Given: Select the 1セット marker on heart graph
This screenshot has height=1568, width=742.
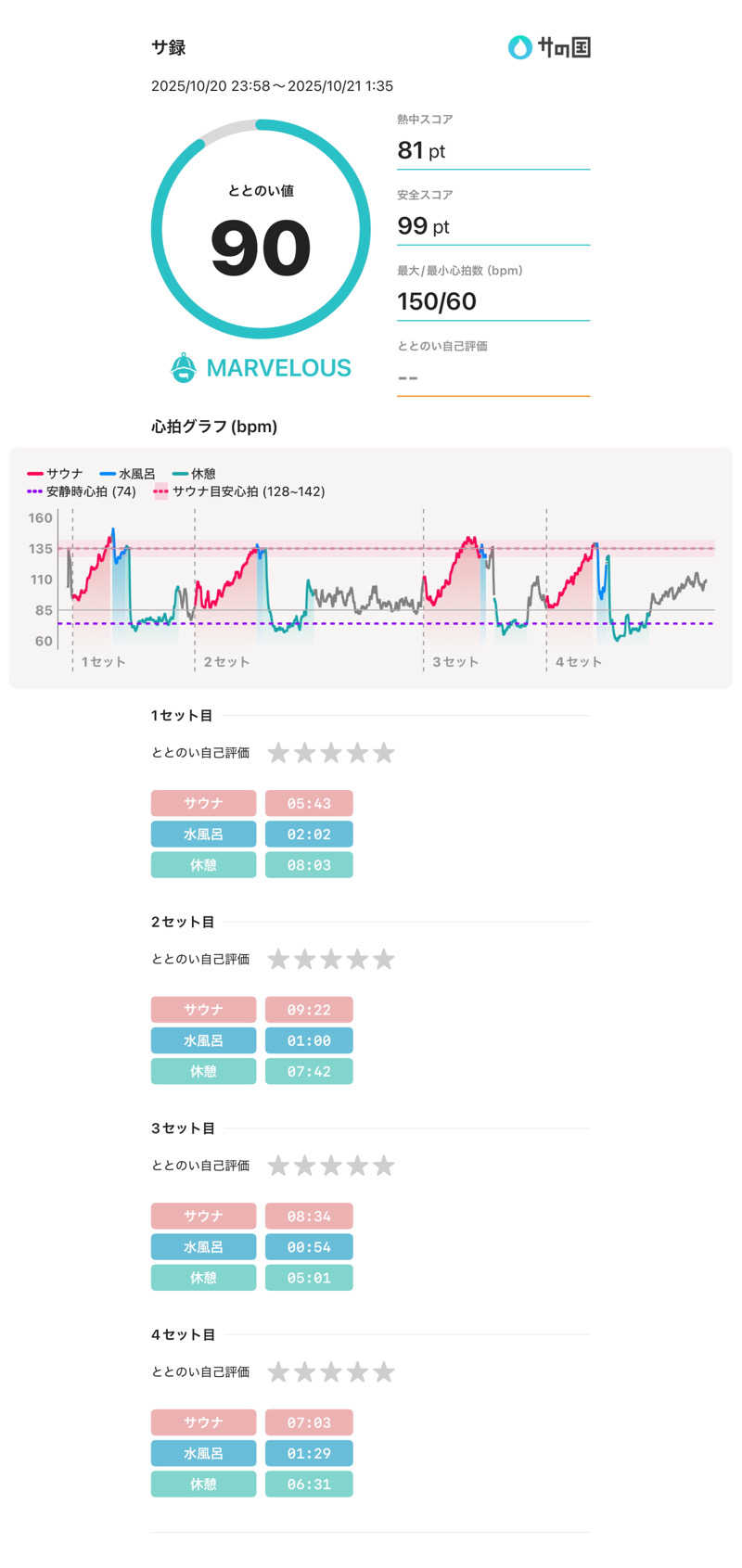Looking at the screenshot, I should point(103,662).
